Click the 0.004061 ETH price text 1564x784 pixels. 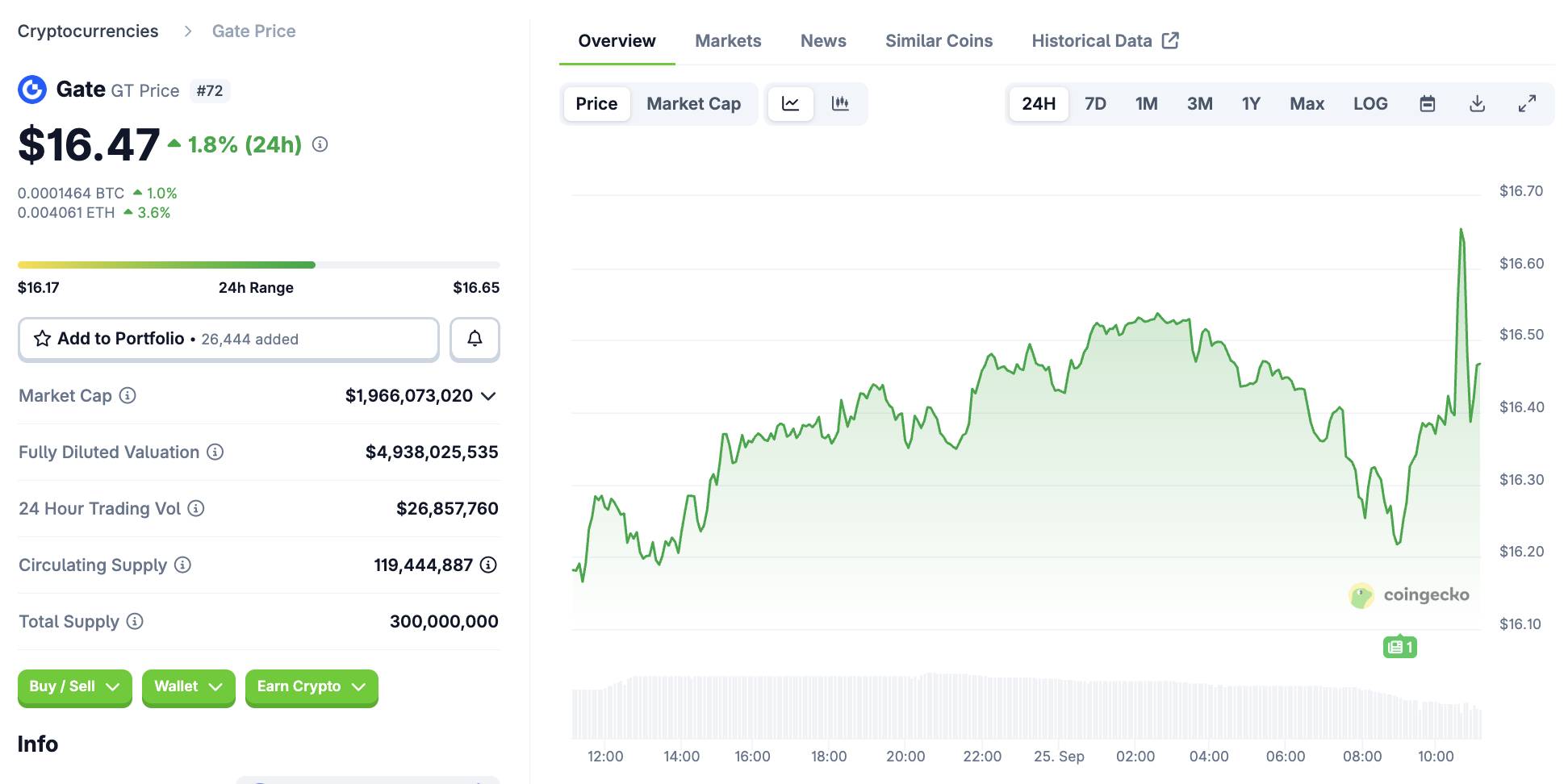pyautogui.click(x=66, y=212)
